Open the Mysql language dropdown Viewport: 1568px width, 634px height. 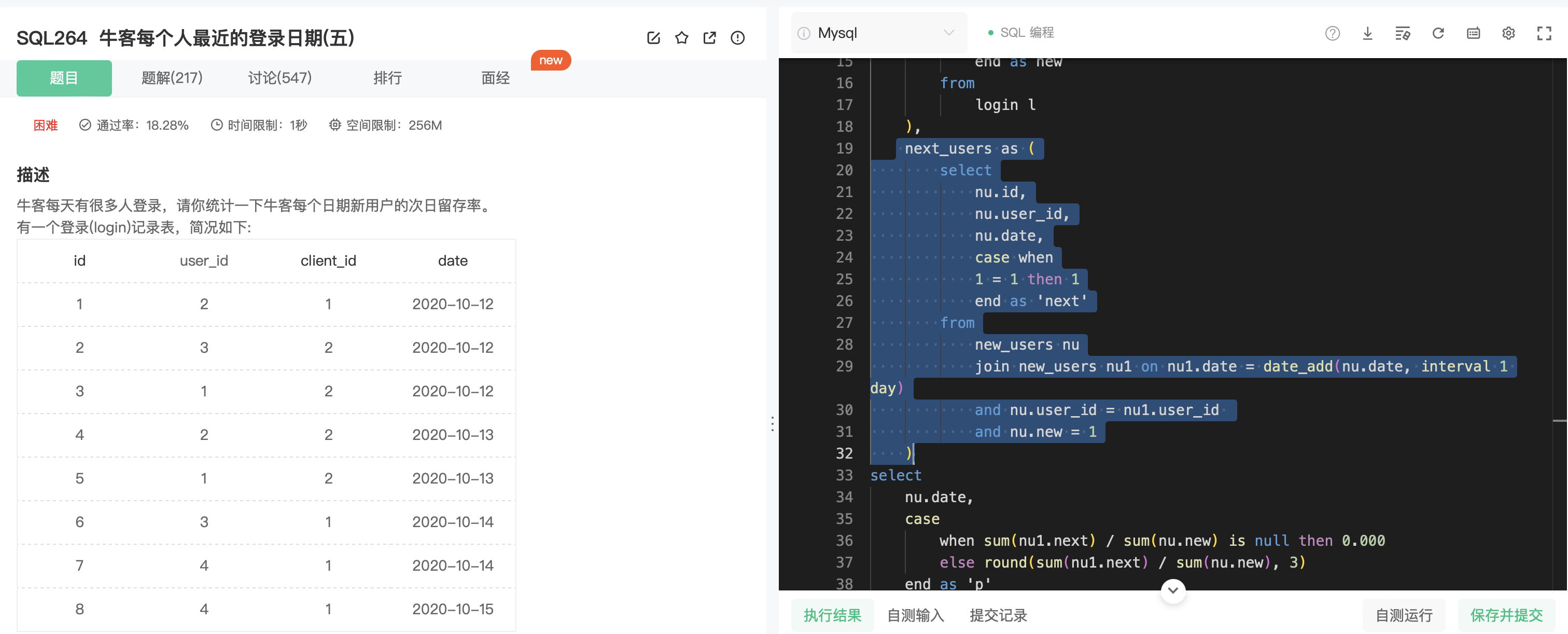[878, 33]
